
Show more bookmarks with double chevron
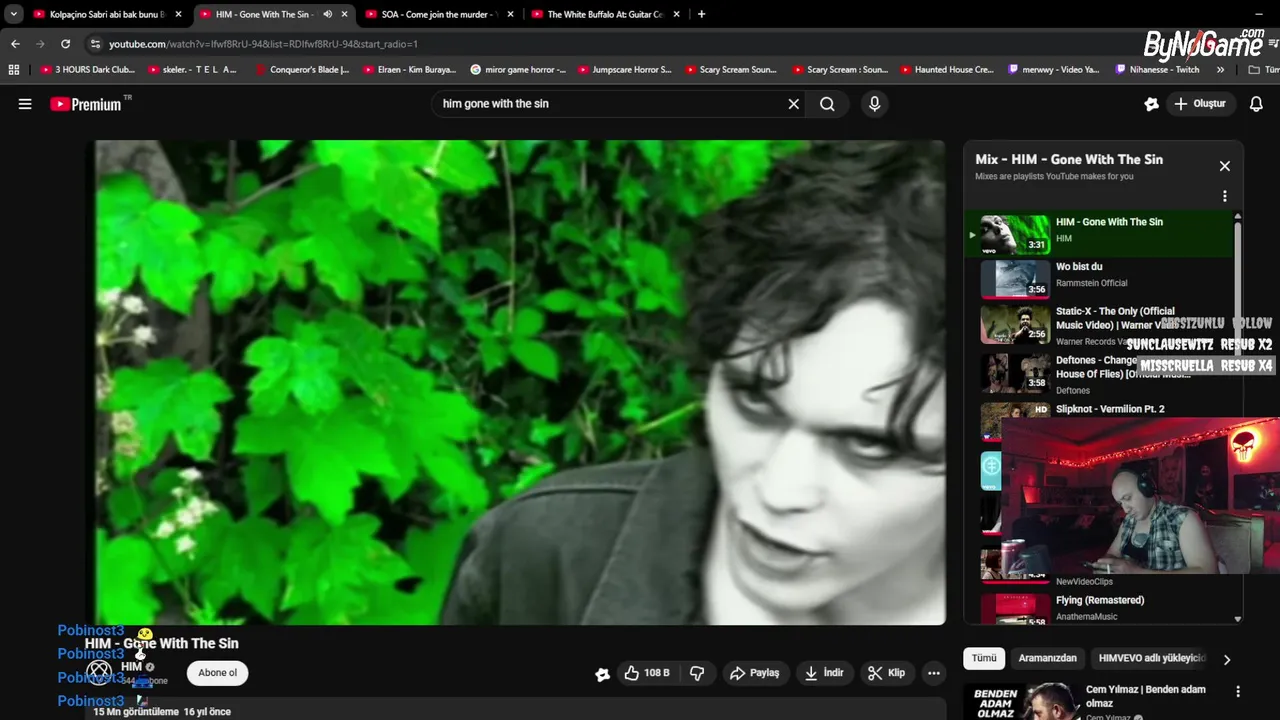pyautogui.click(x=1220, y=70)
